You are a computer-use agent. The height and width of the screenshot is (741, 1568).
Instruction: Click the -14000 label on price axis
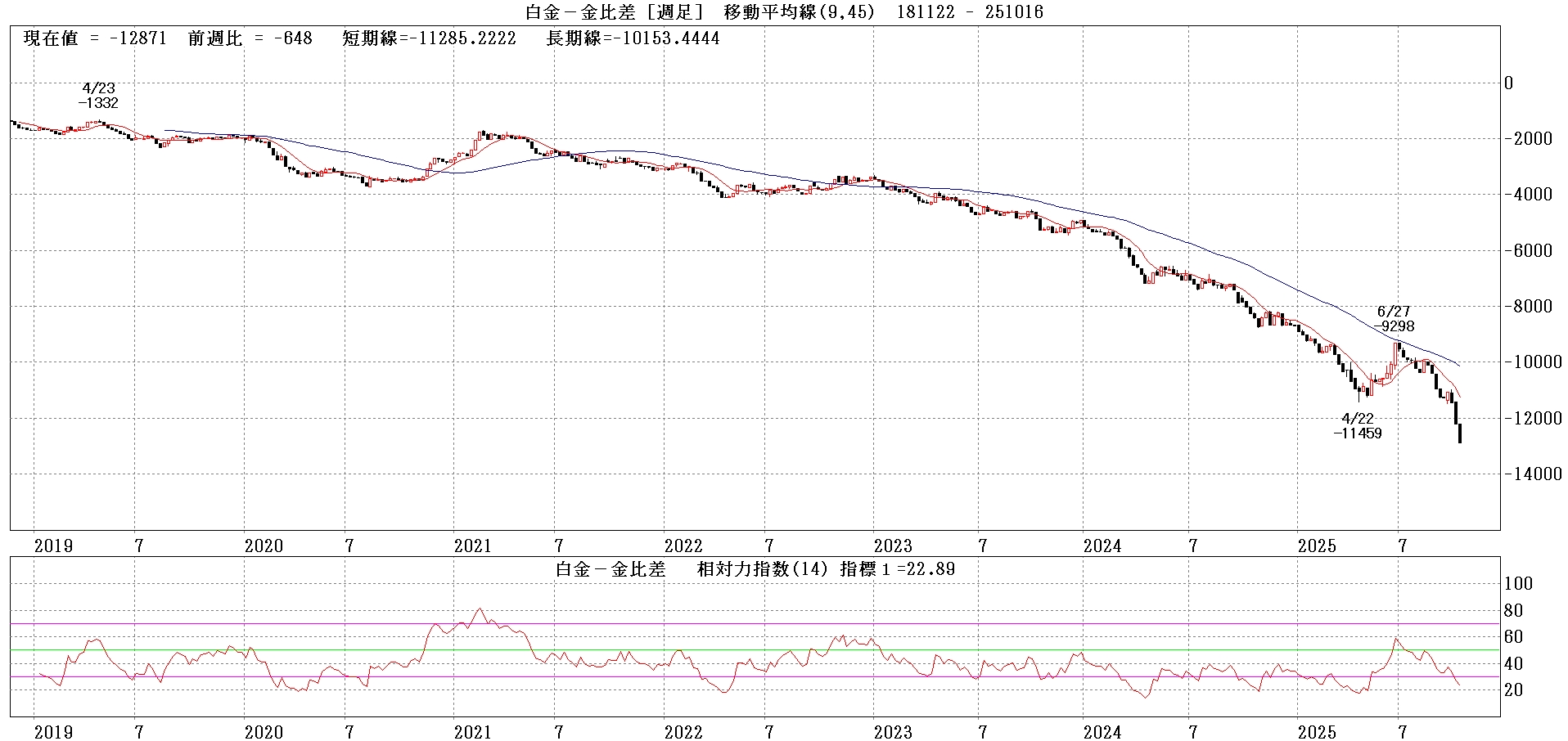coord(1532,474)
